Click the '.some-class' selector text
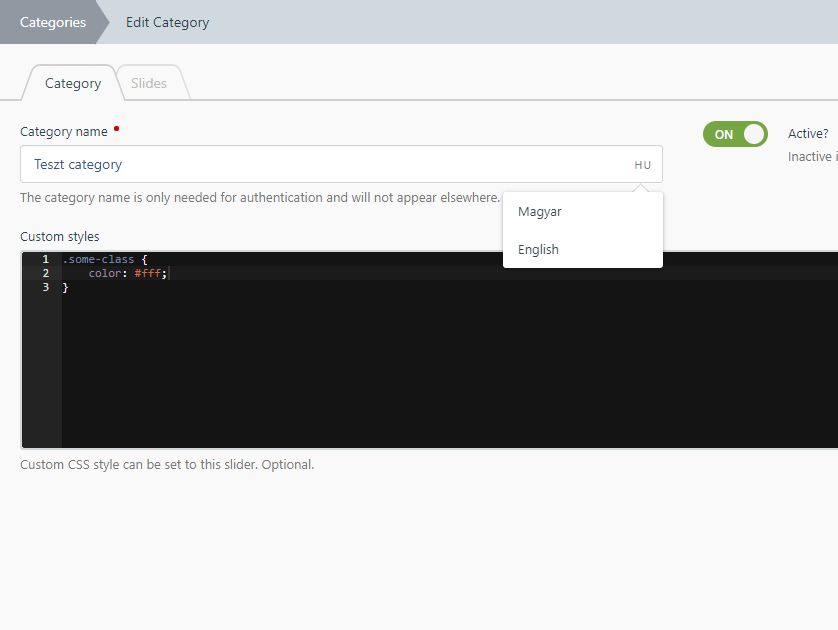The height and width of the screenshot is (630, 838). 98,259
